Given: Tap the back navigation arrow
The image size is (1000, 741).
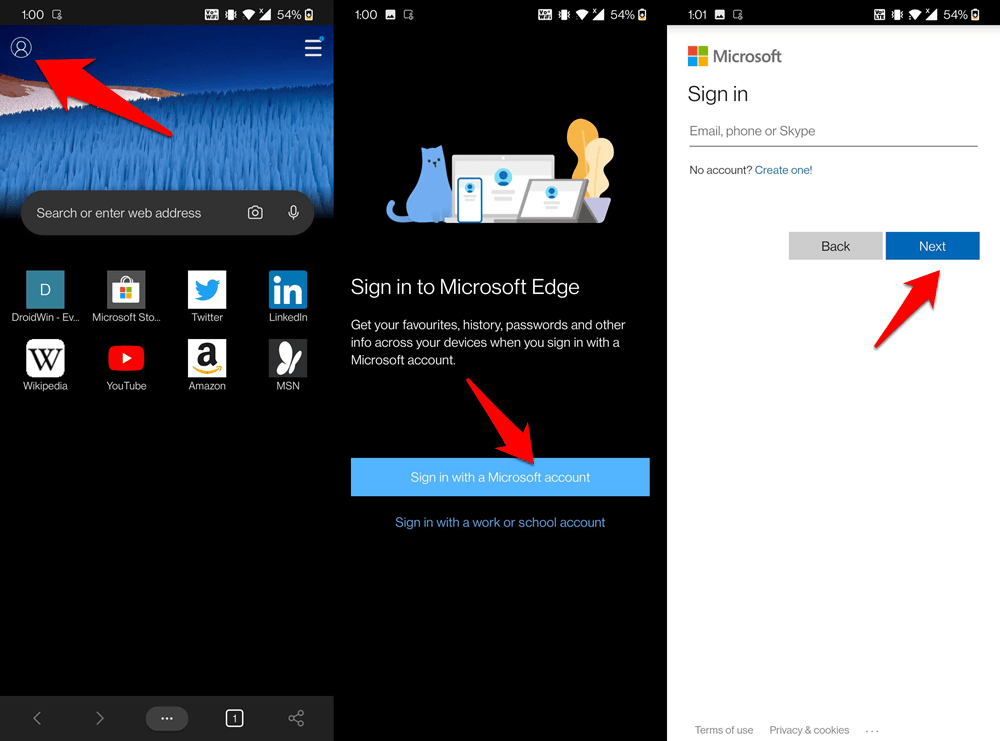Looking at the screenshot, I should tap(37, 718).
